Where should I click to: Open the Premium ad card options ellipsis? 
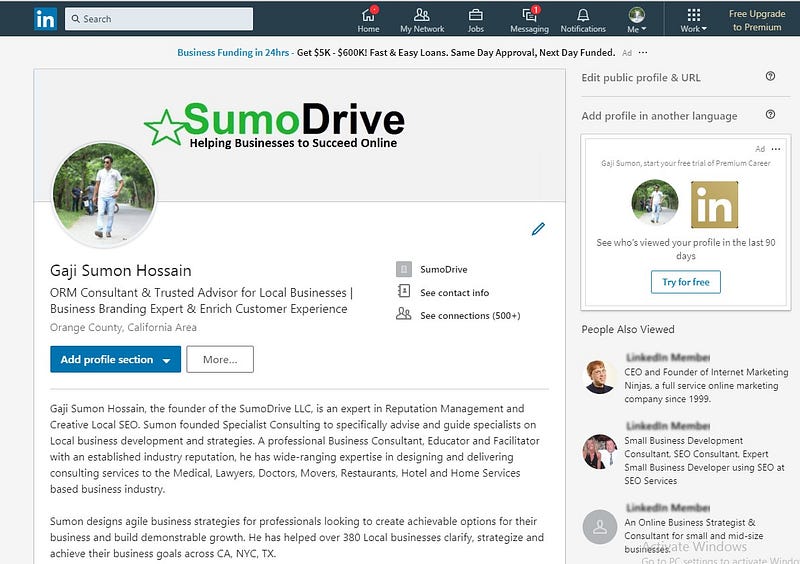[x=776, y=149]
